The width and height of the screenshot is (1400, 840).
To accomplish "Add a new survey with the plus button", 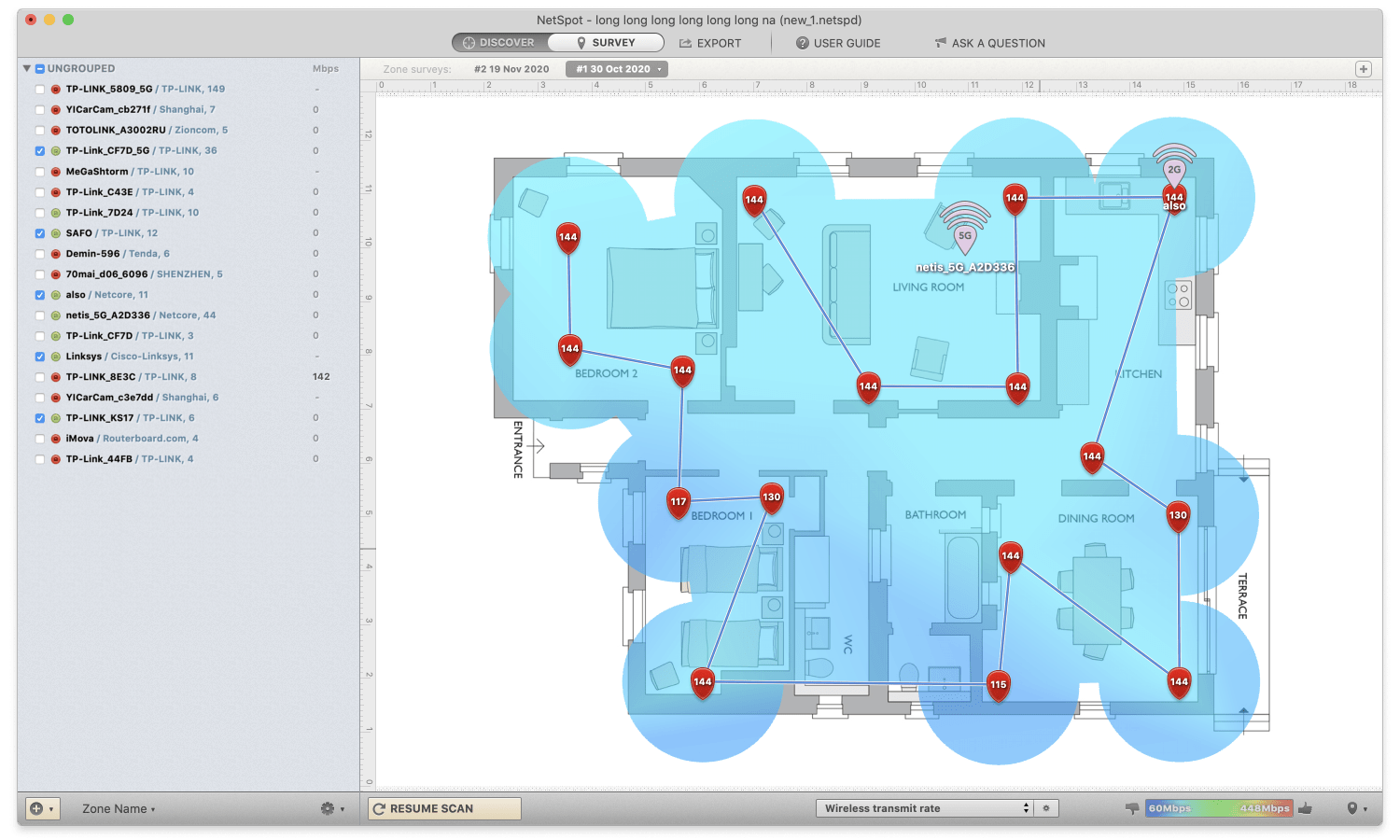I will (x=1364, y=69).
